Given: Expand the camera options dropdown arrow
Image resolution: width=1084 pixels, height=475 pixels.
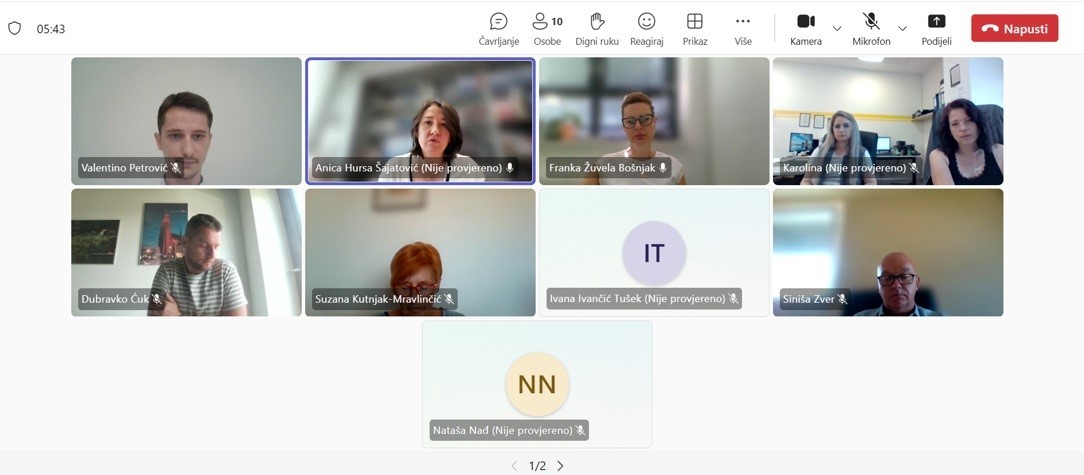Looking at the screenshot, I should click(837, 29).
